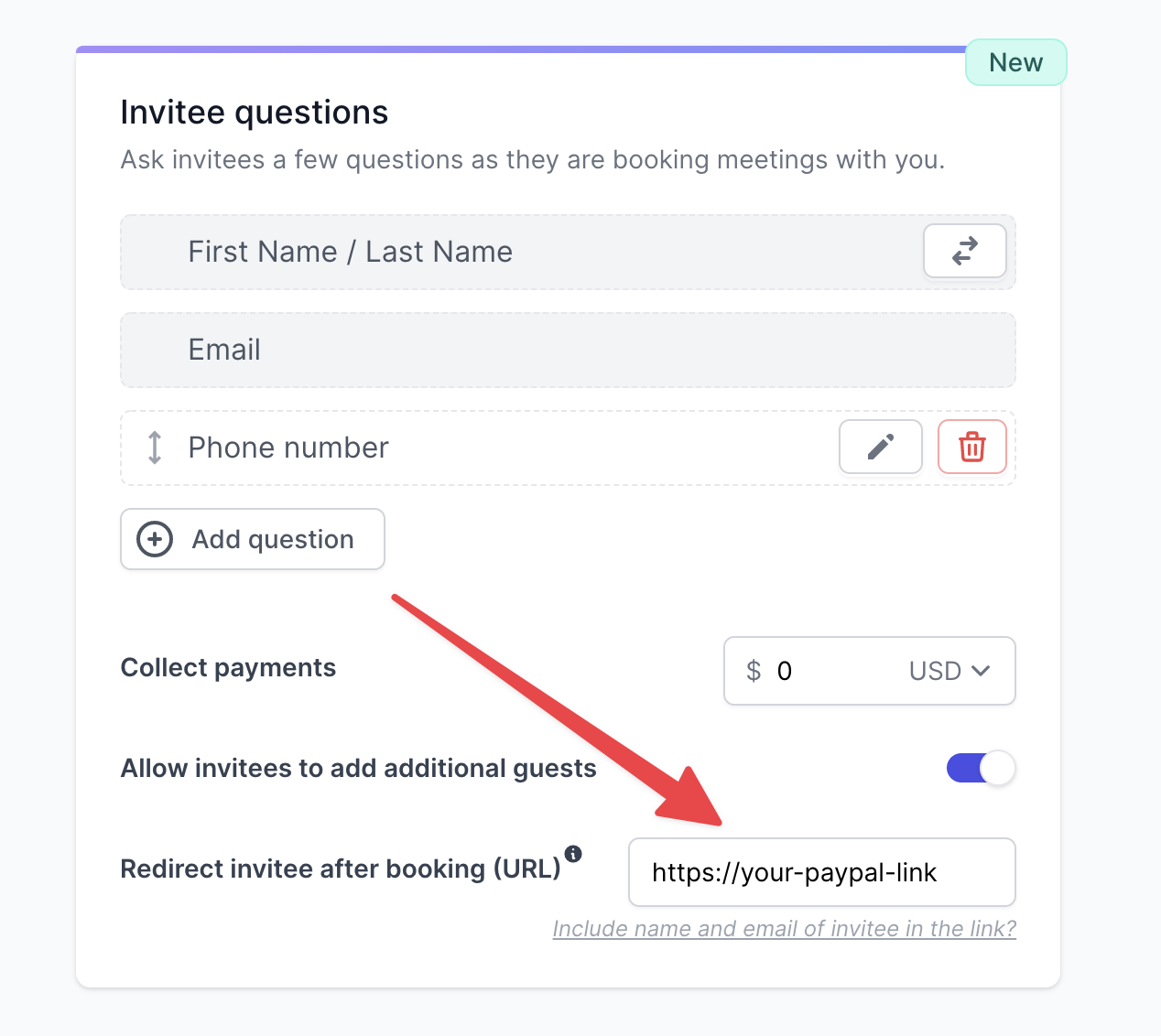Image resolution: width=1161 pixels, height=1036 pixels.
Task: Click the redirect URL input field
Action: (822, 872)
